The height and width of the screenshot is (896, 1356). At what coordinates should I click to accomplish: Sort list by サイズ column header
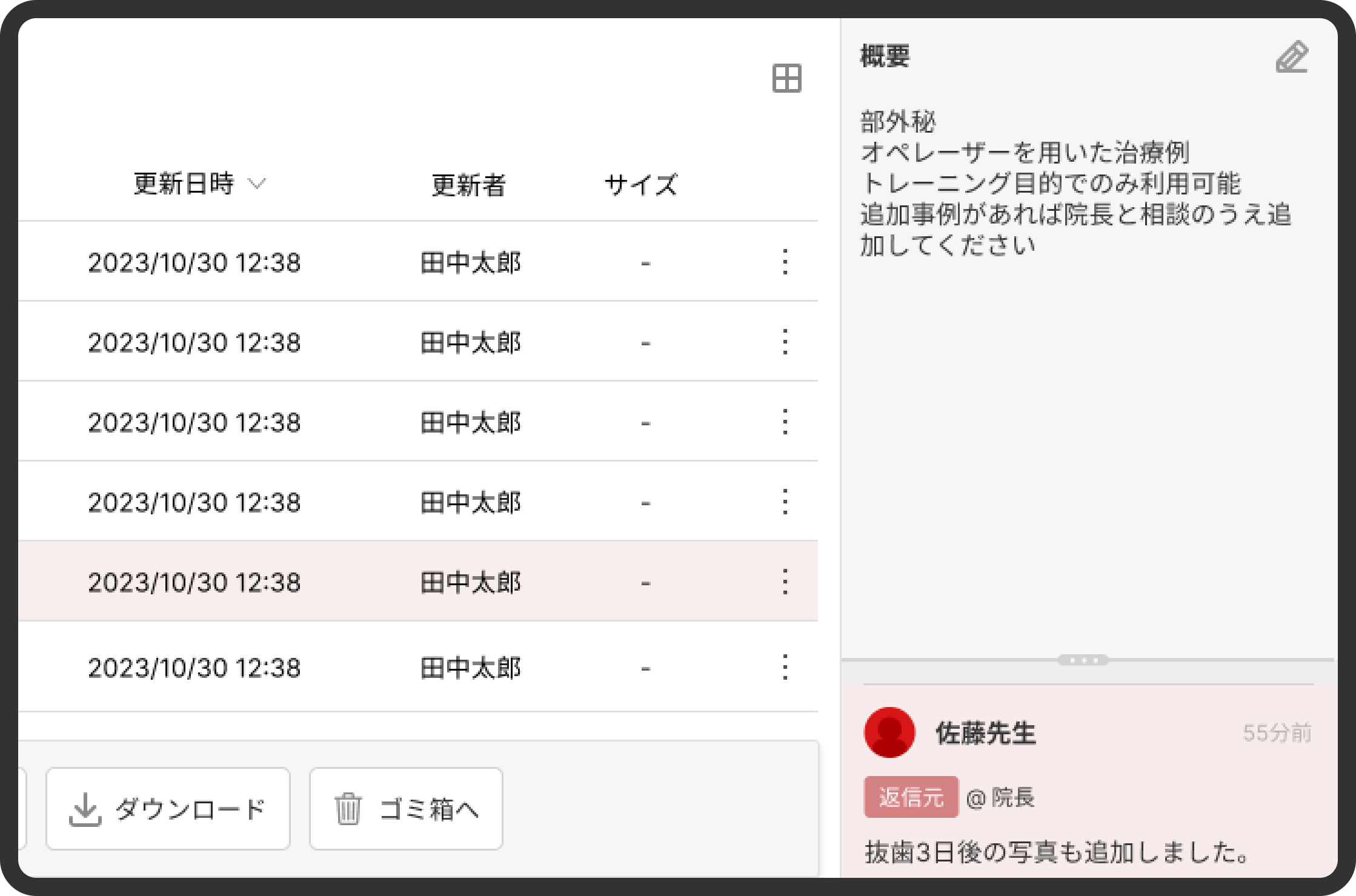pyautogui.click(x=641, y=185)
